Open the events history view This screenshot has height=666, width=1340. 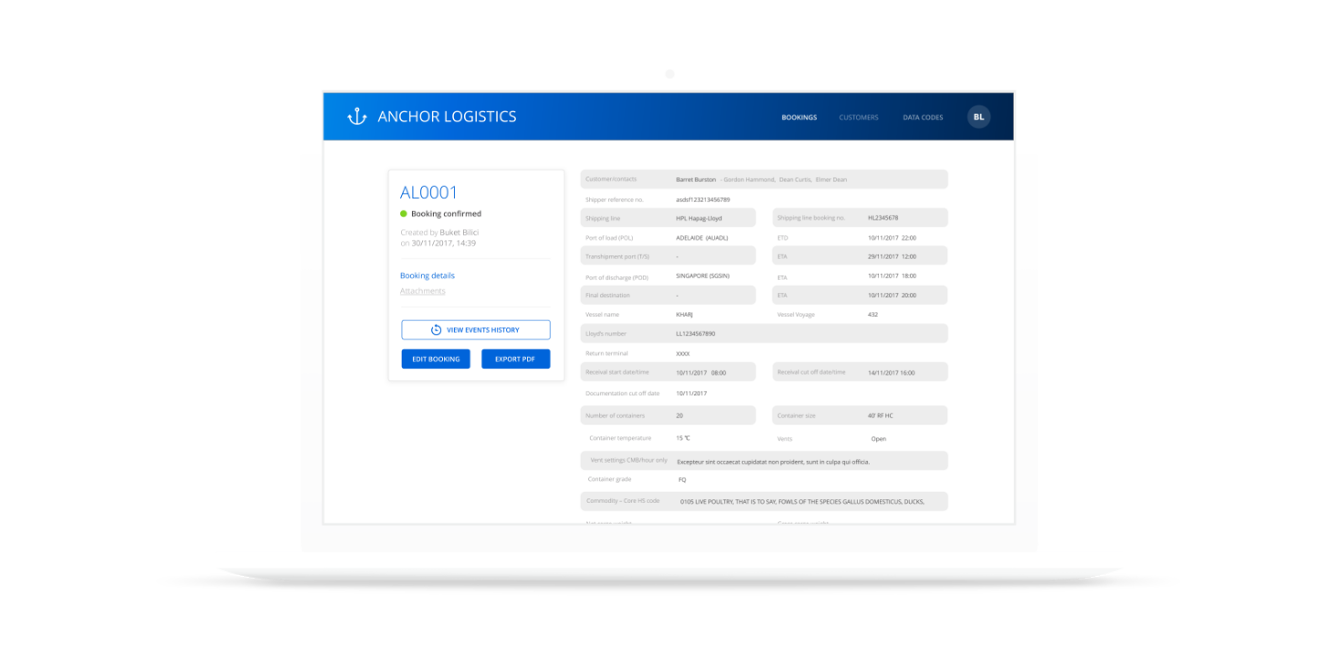coord(476,329)
